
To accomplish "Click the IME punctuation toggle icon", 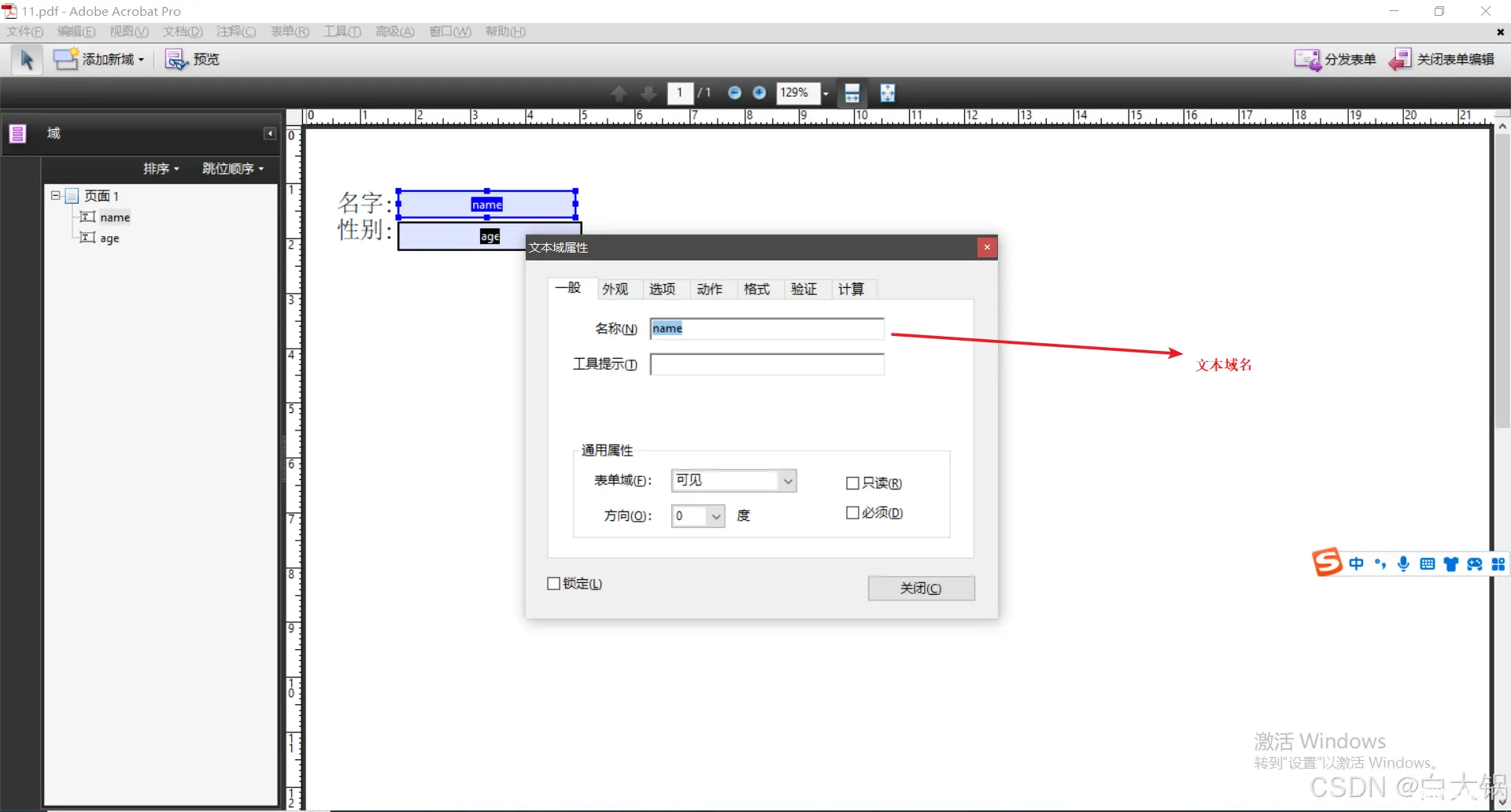I will 1380,564.
